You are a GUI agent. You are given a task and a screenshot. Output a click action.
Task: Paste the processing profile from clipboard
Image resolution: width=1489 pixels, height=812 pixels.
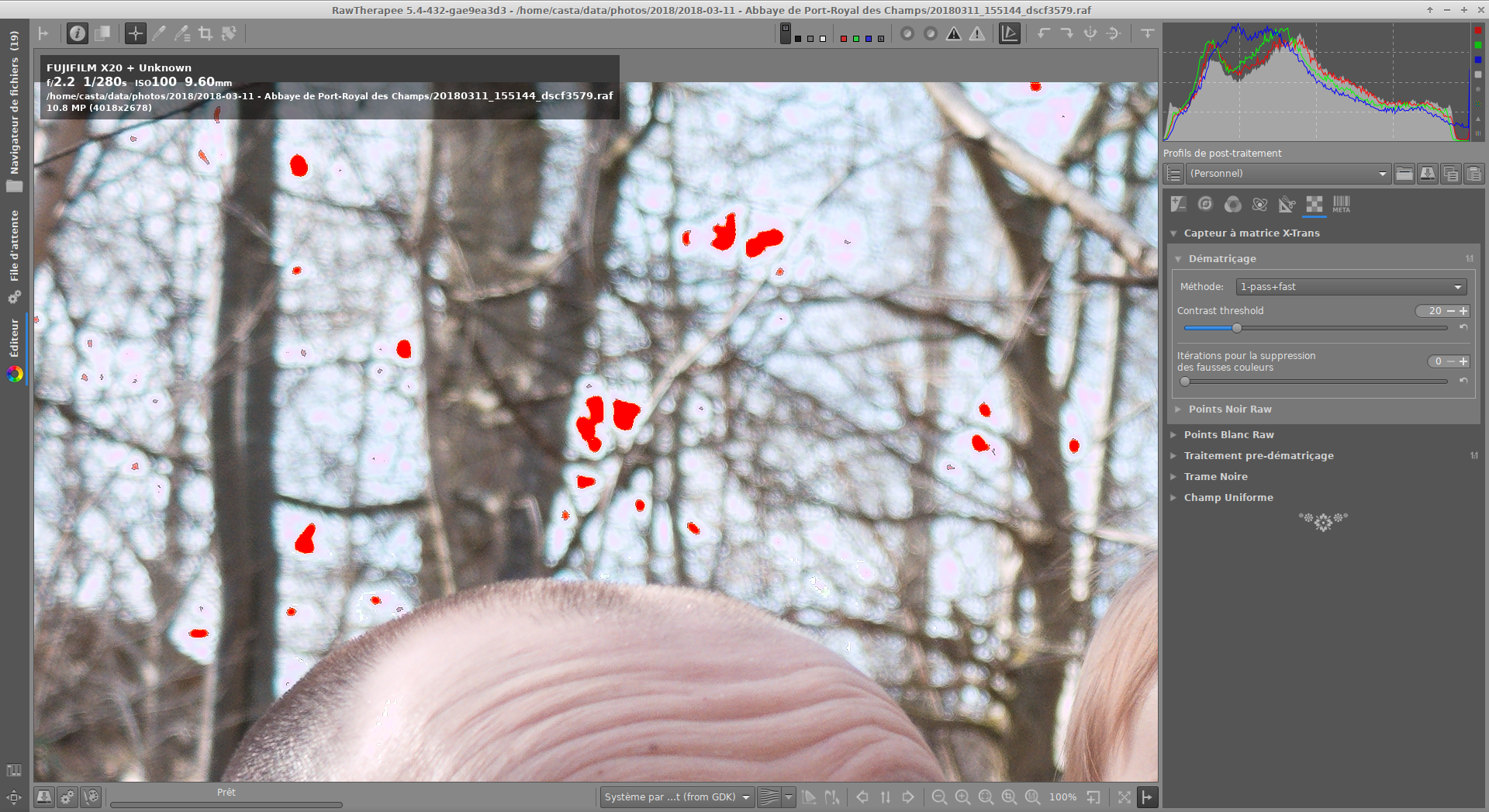pyautogui.click(x=1473, y=174)
